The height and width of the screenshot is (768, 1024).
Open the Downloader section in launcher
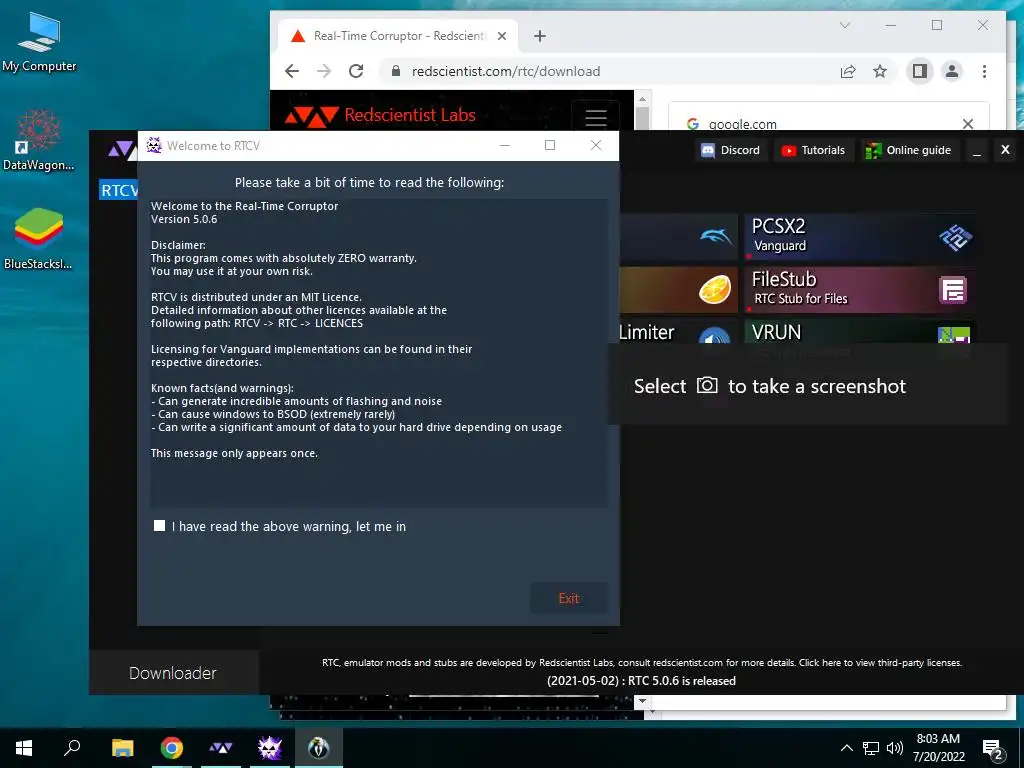tap(173, 673)
